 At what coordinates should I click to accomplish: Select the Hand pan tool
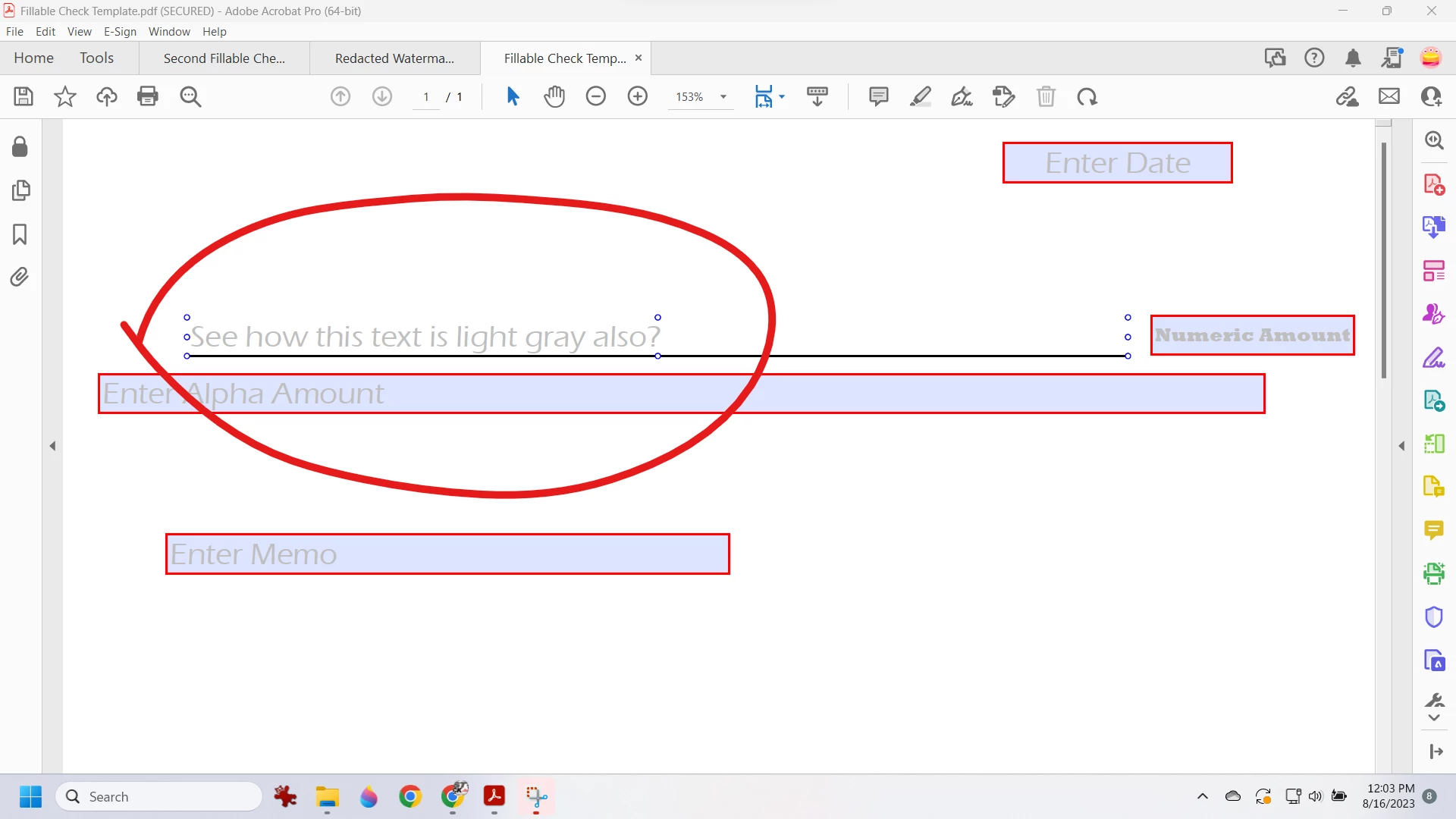(x=554, y=96)
